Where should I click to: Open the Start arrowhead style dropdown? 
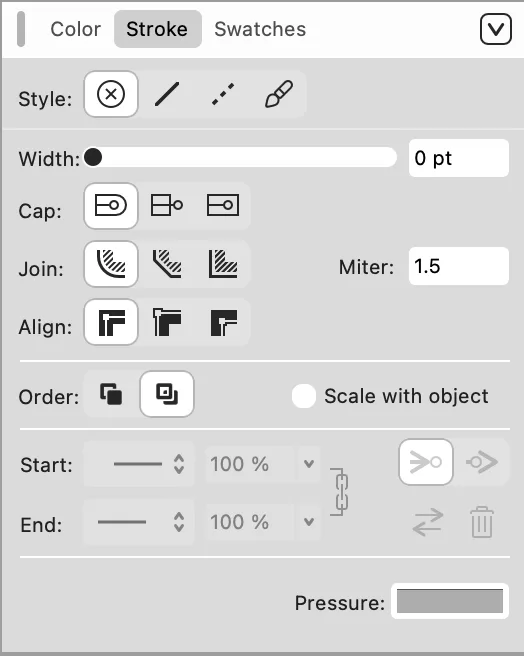(139, 464)
